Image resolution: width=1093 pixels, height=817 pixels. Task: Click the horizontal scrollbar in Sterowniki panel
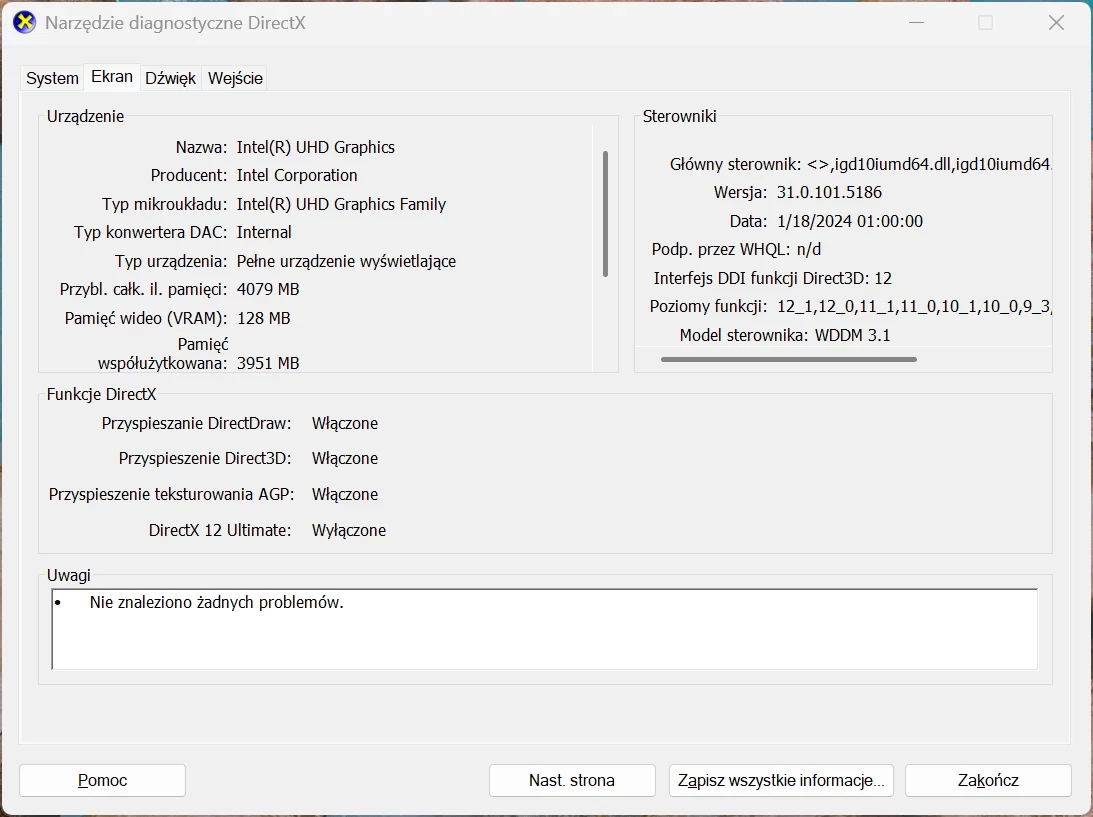(x=788, y=359)
